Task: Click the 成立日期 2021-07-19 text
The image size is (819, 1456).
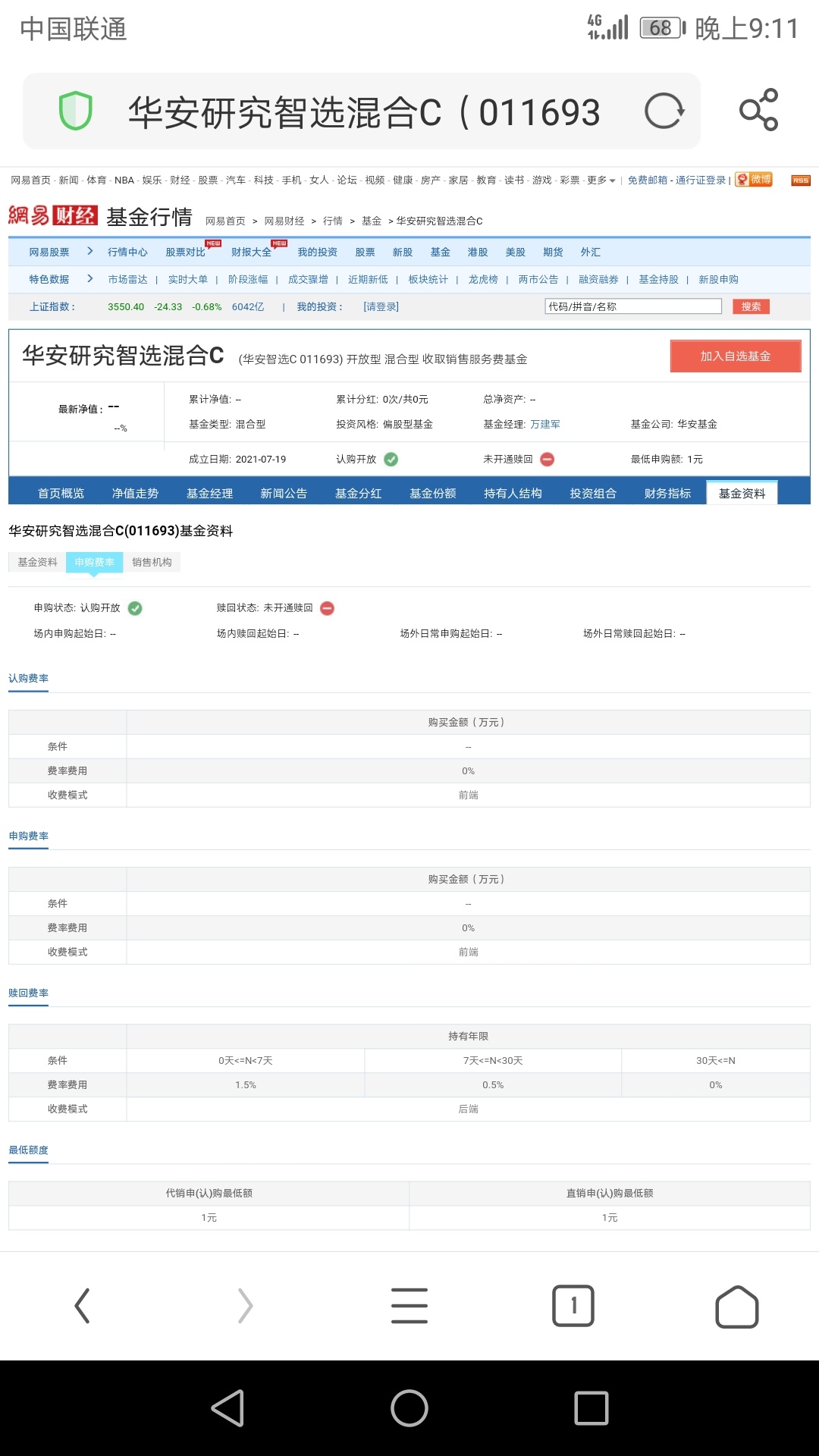Action: click(237, 459)
